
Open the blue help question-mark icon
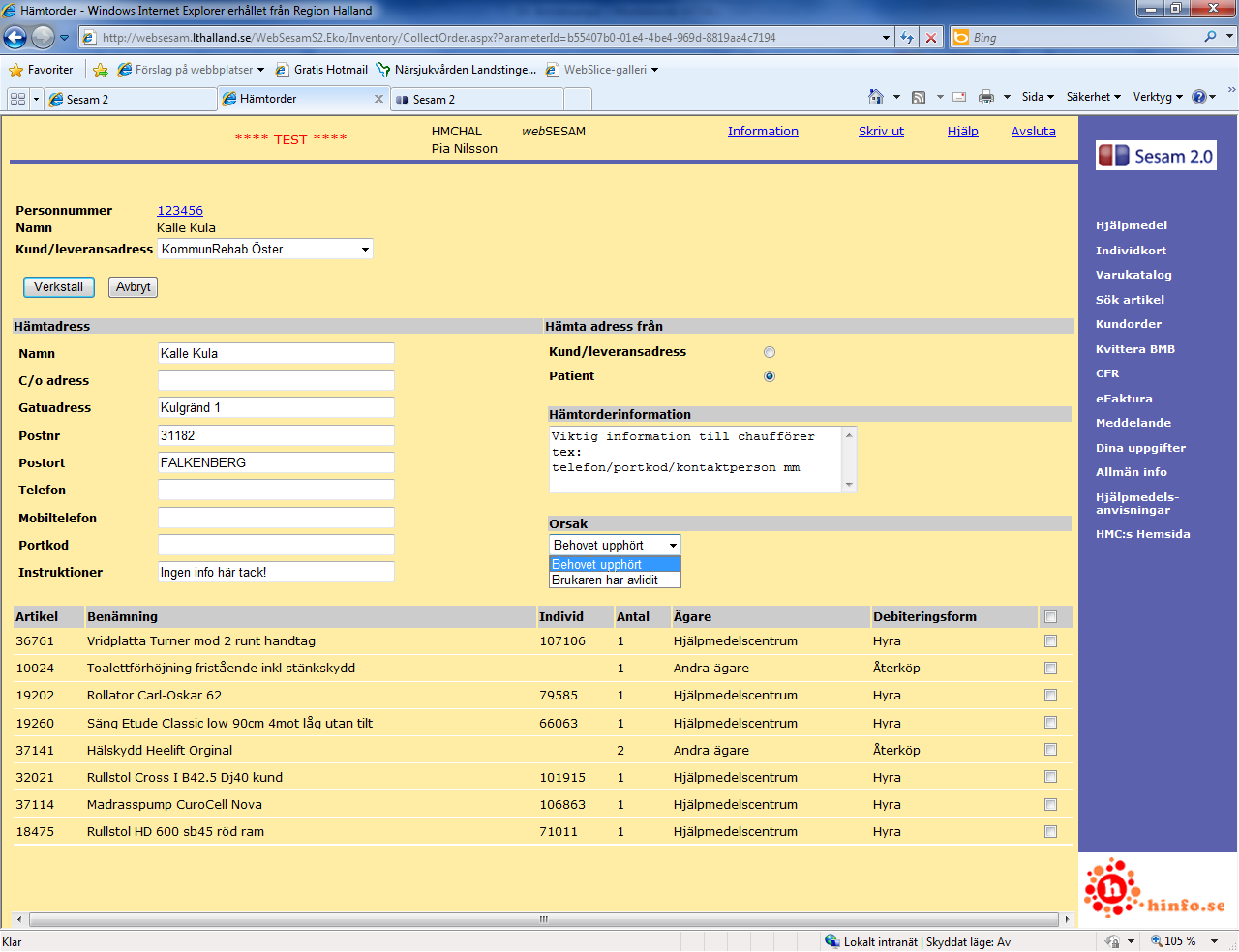click(1199, 97)
